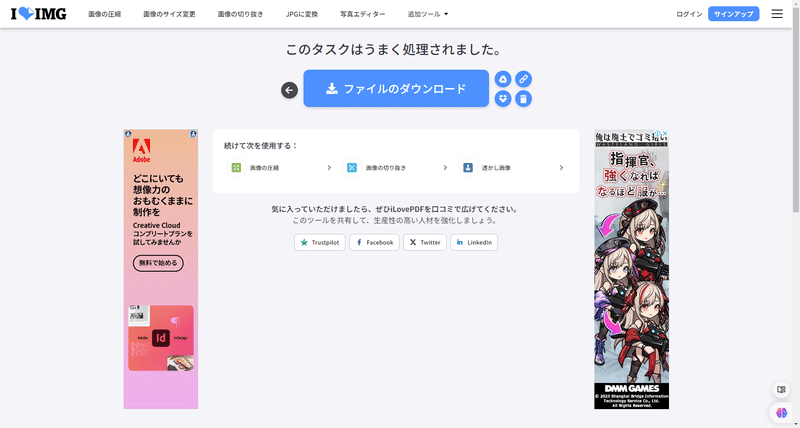Click the blue 画像の切り抜き tool icon

(x=352, y=167)
